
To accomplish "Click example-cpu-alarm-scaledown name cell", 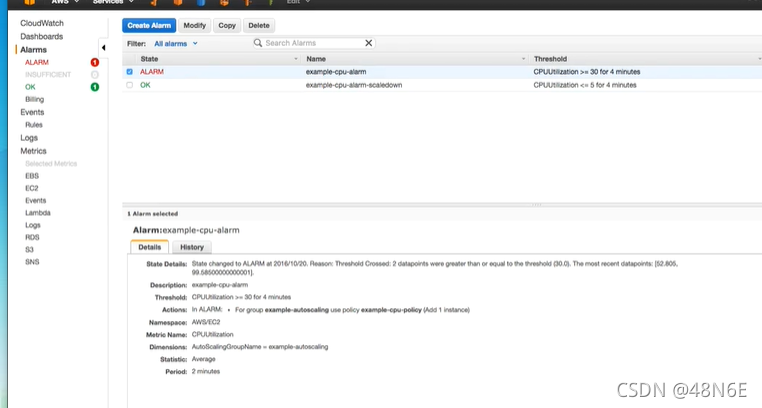I will click(x=354, y=85).
